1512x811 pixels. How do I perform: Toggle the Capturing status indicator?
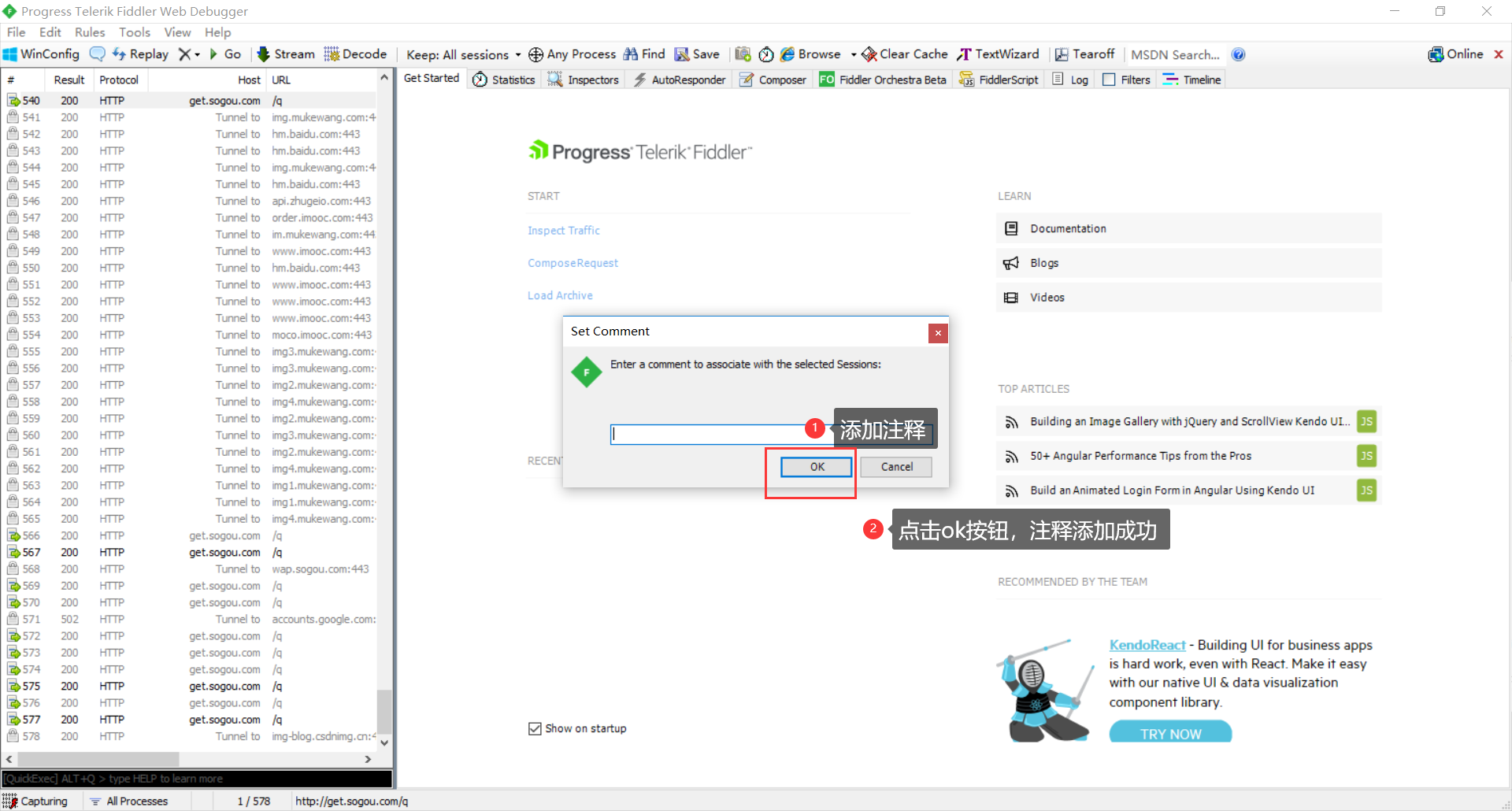tap(35, 801)
